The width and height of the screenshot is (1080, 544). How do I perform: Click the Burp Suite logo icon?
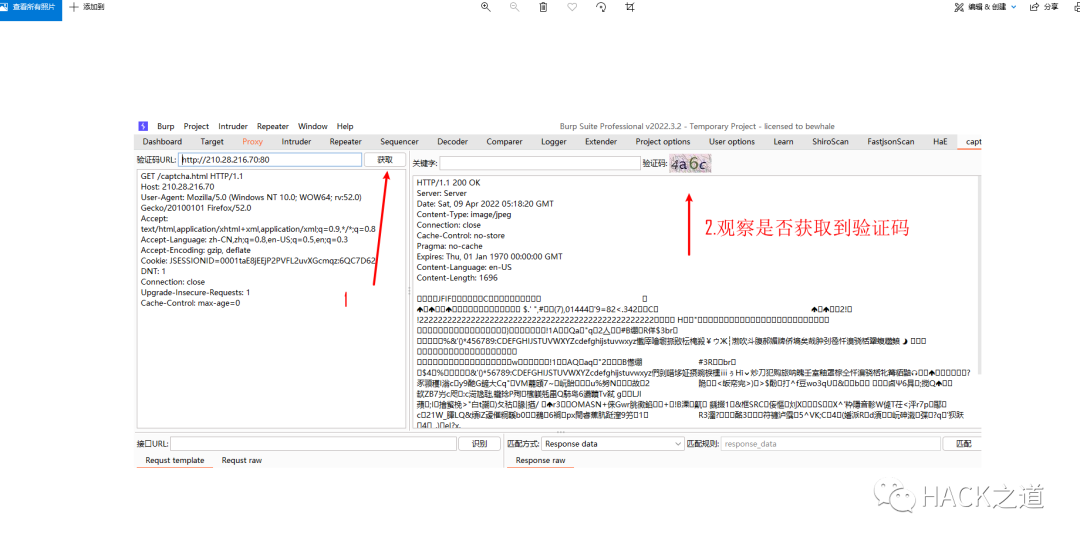[143, 126]
